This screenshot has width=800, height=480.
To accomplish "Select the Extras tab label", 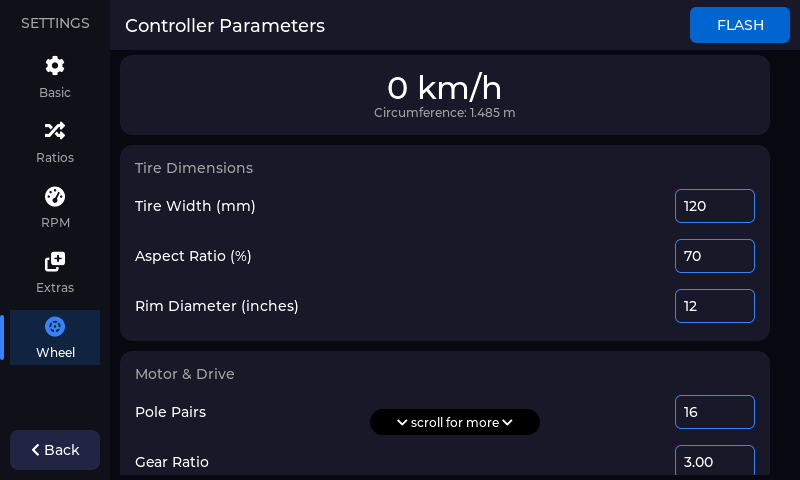I will [x=55, y=288].
